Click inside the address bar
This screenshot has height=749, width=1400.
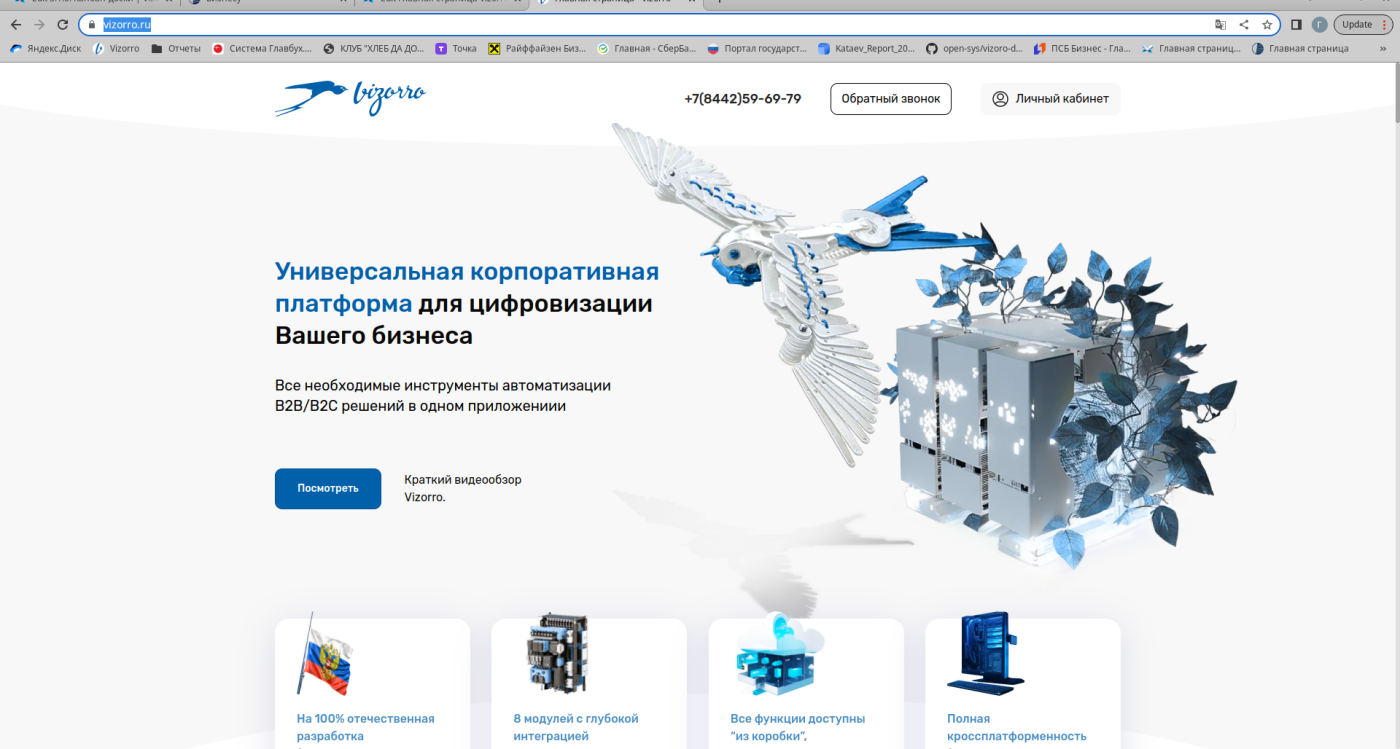(x=160, y=24)
